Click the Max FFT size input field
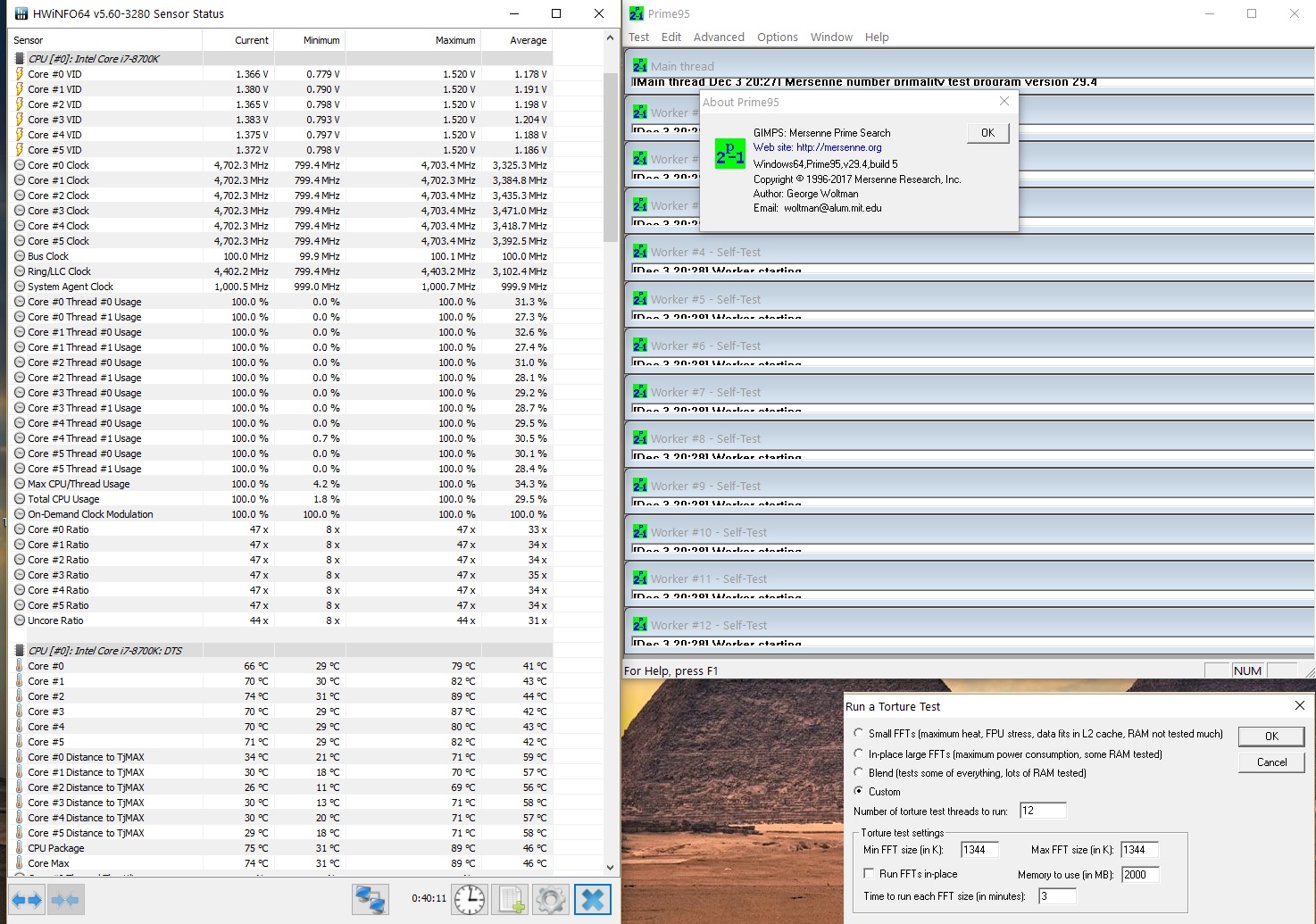This screenshot has width=1316, height=924. (x=1139, y=850)
